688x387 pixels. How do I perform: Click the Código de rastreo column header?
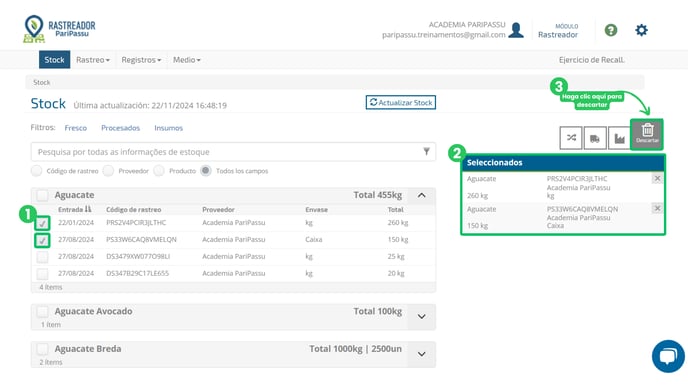tap(133, 210)
